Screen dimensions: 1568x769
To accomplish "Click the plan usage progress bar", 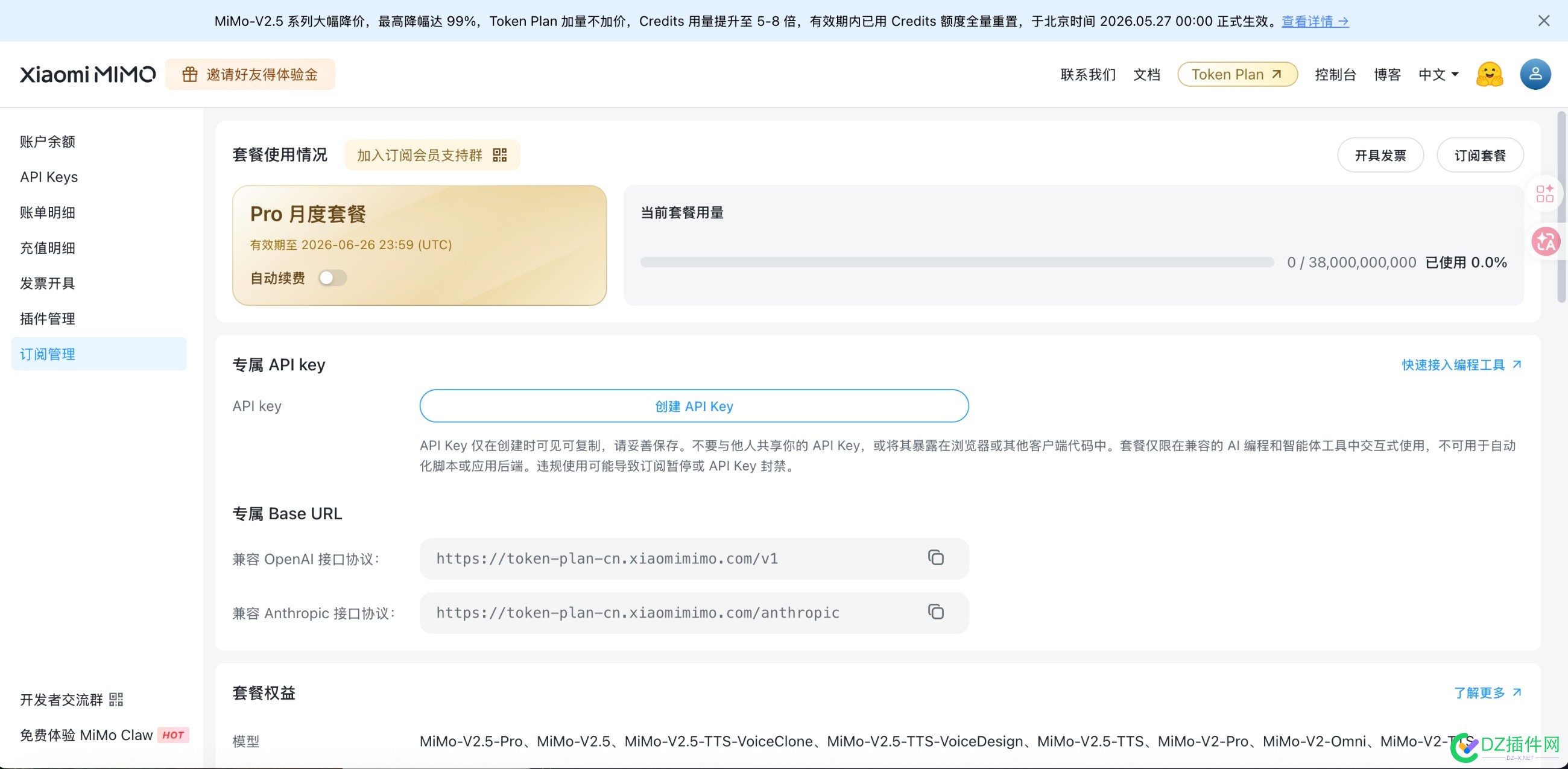I will 956,262.
